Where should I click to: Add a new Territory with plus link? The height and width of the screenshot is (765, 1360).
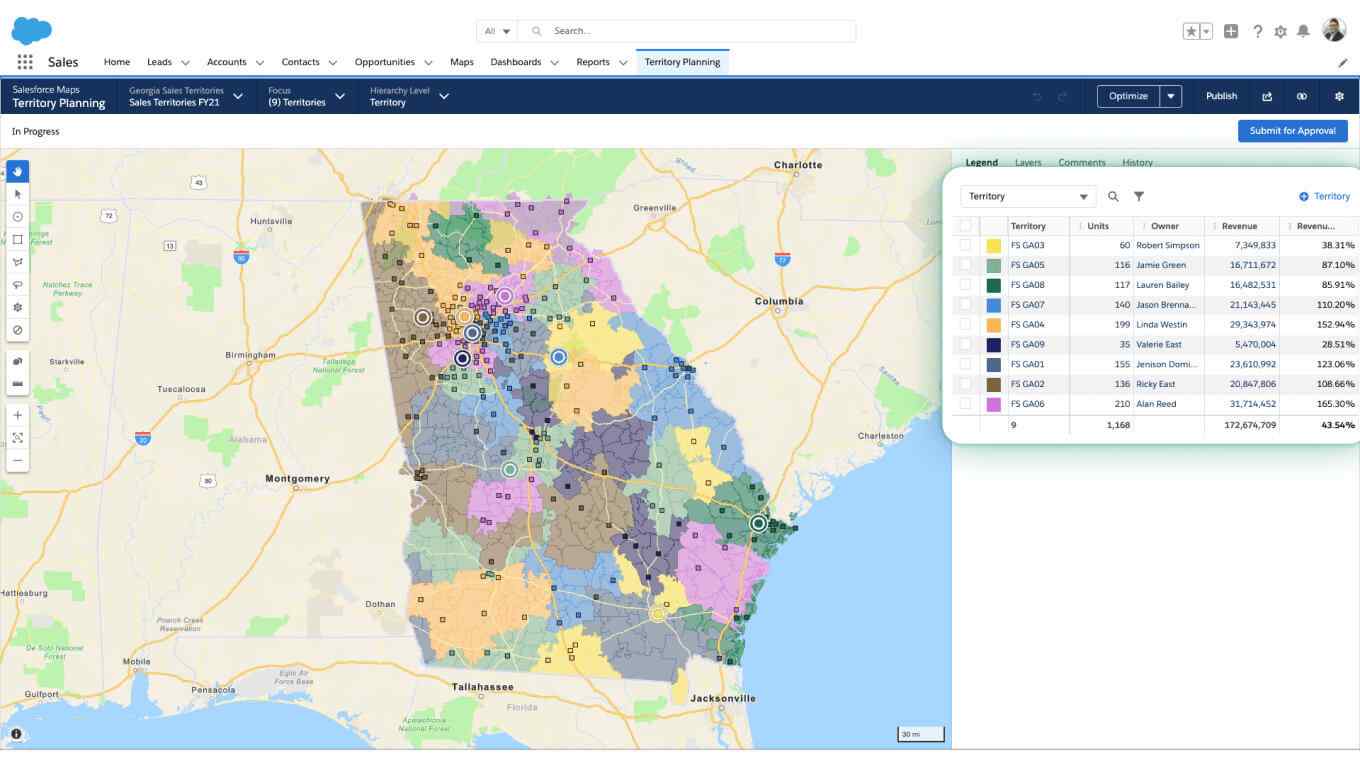click(x=1324, y=197)
